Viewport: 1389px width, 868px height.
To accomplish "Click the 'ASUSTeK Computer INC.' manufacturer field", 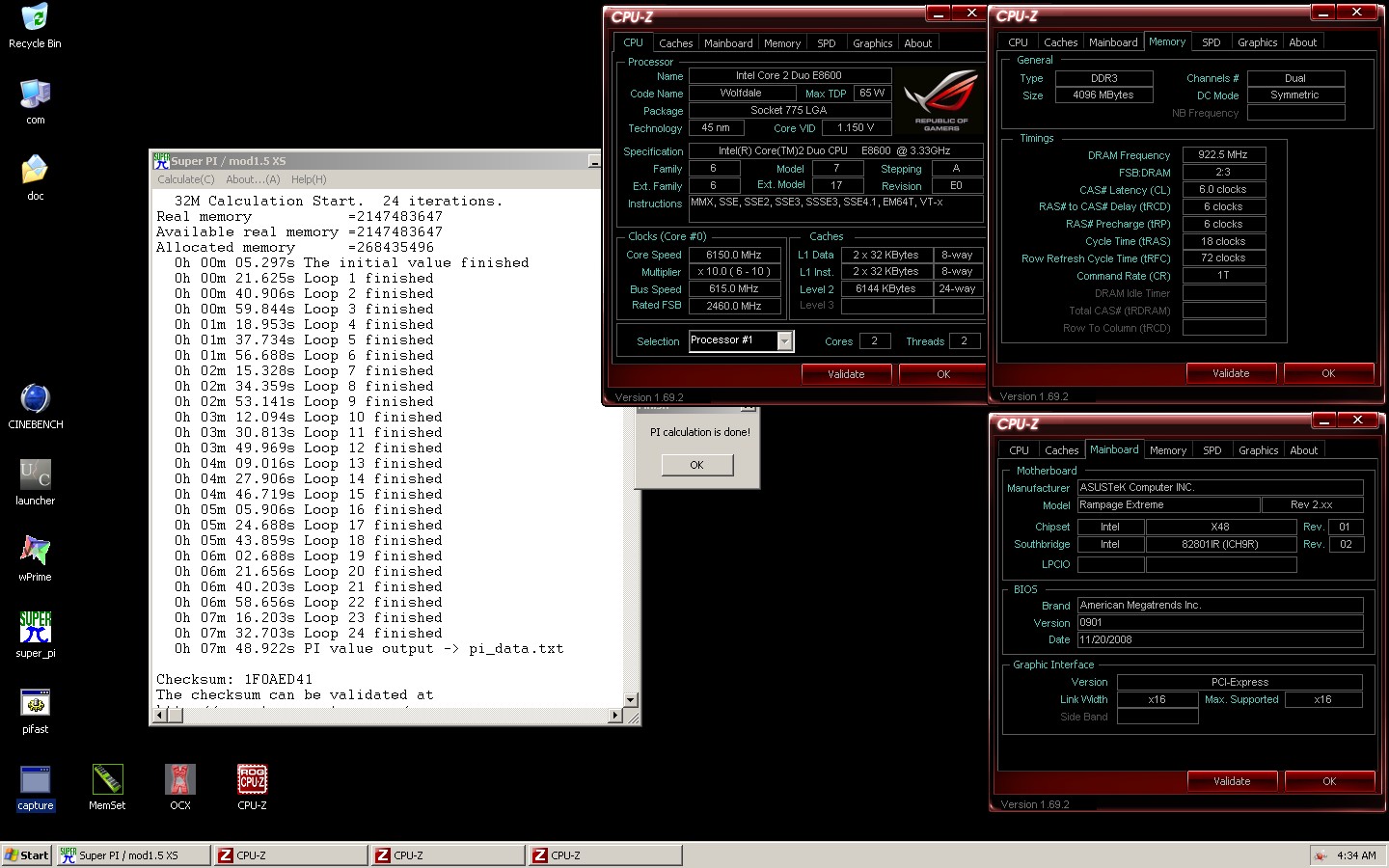I will pos(1220,487).
